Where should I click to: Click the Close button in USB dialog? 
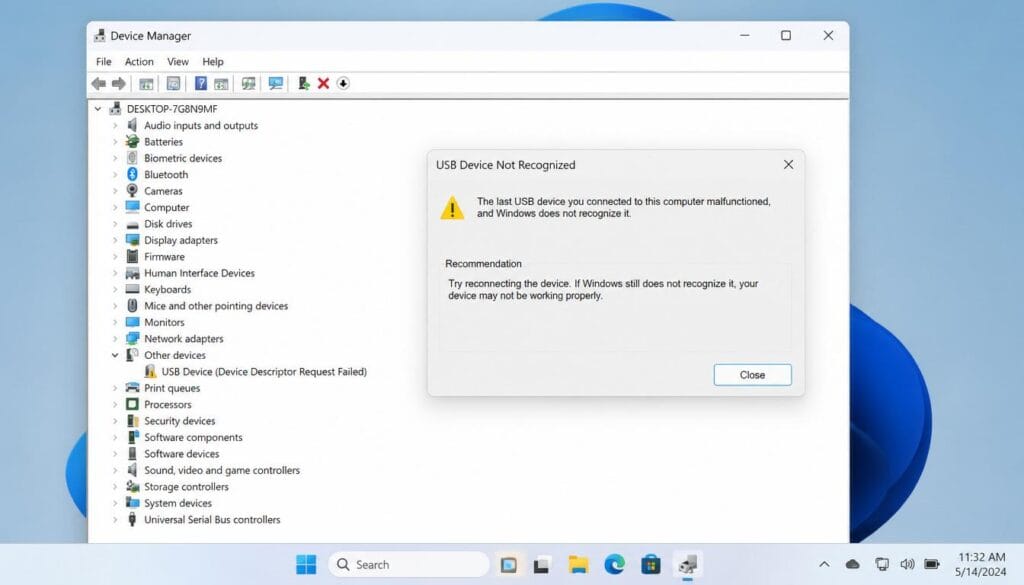click(752, 375)
